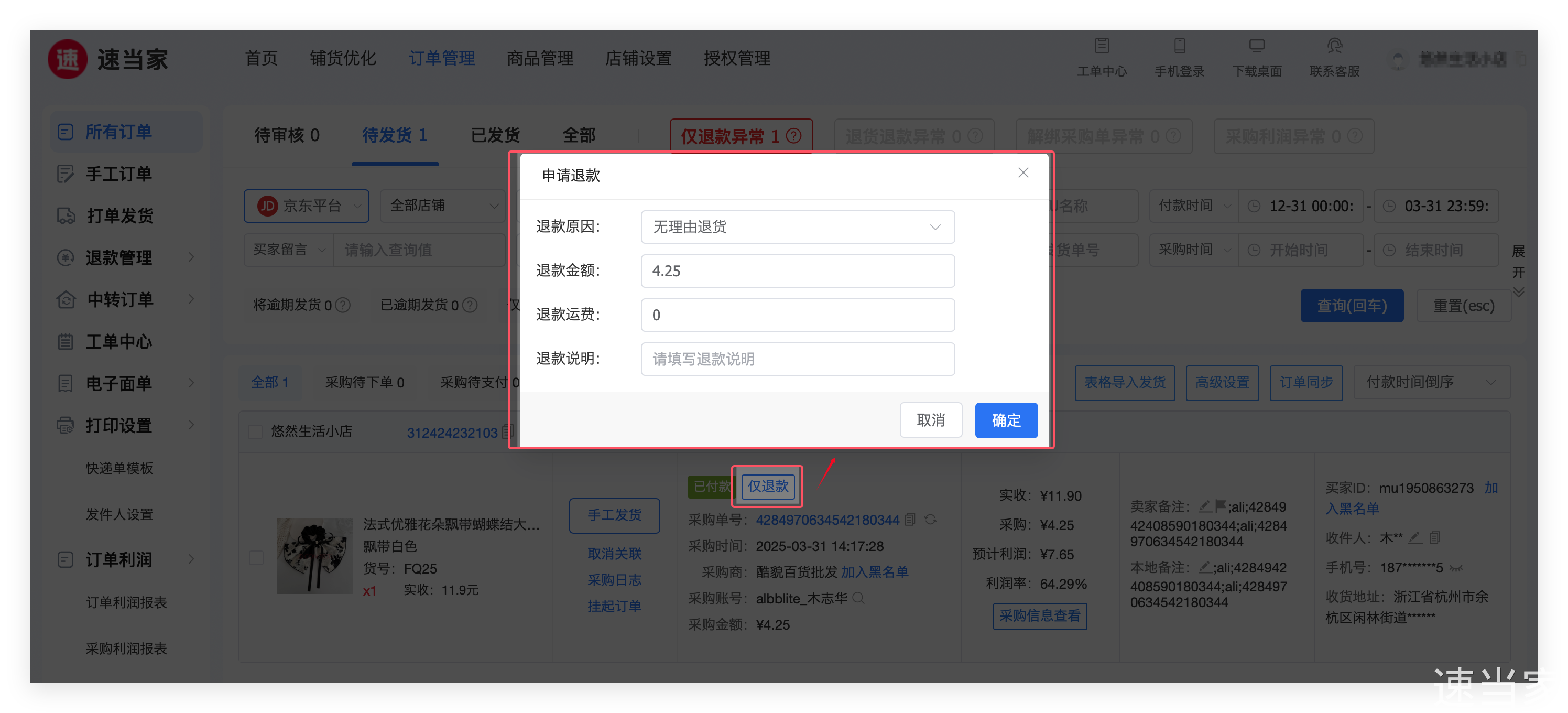
Task: Click the 工单中心 icon in top bar
Action: (x=1102, y=46)
